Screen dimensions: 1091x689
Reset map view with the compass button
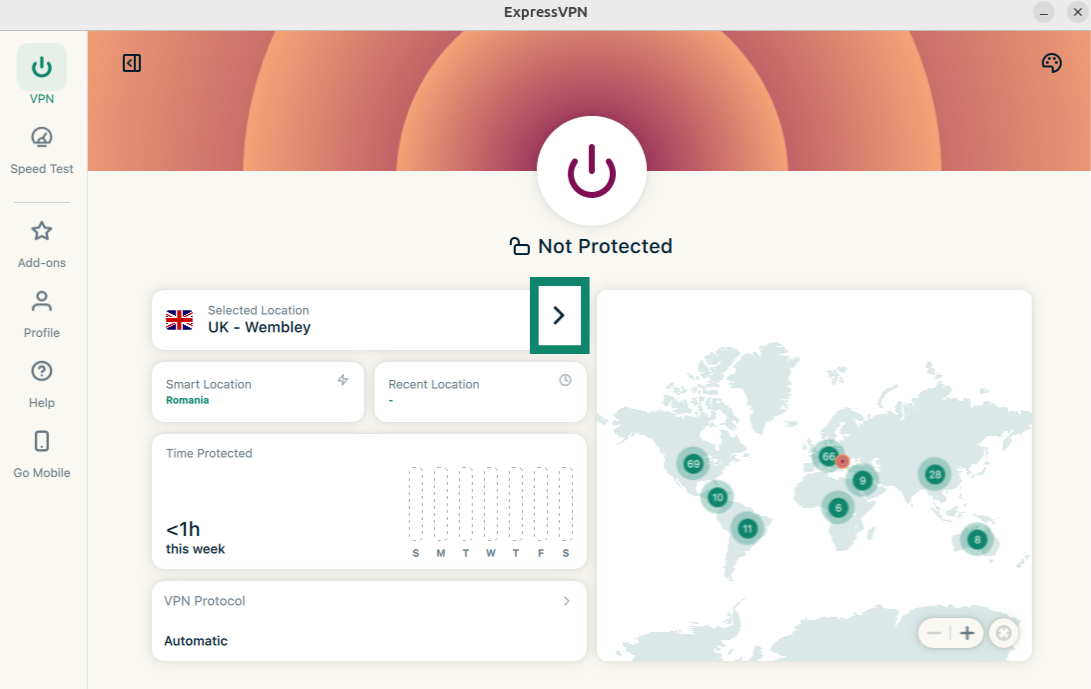click(x=1004, y=633)
